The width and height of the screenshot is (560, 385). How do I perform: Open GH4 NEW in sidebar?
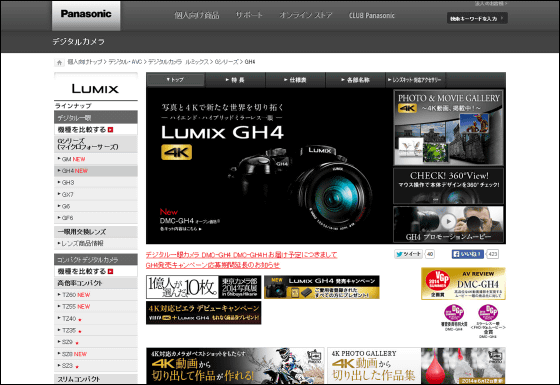tap(95, 171)
